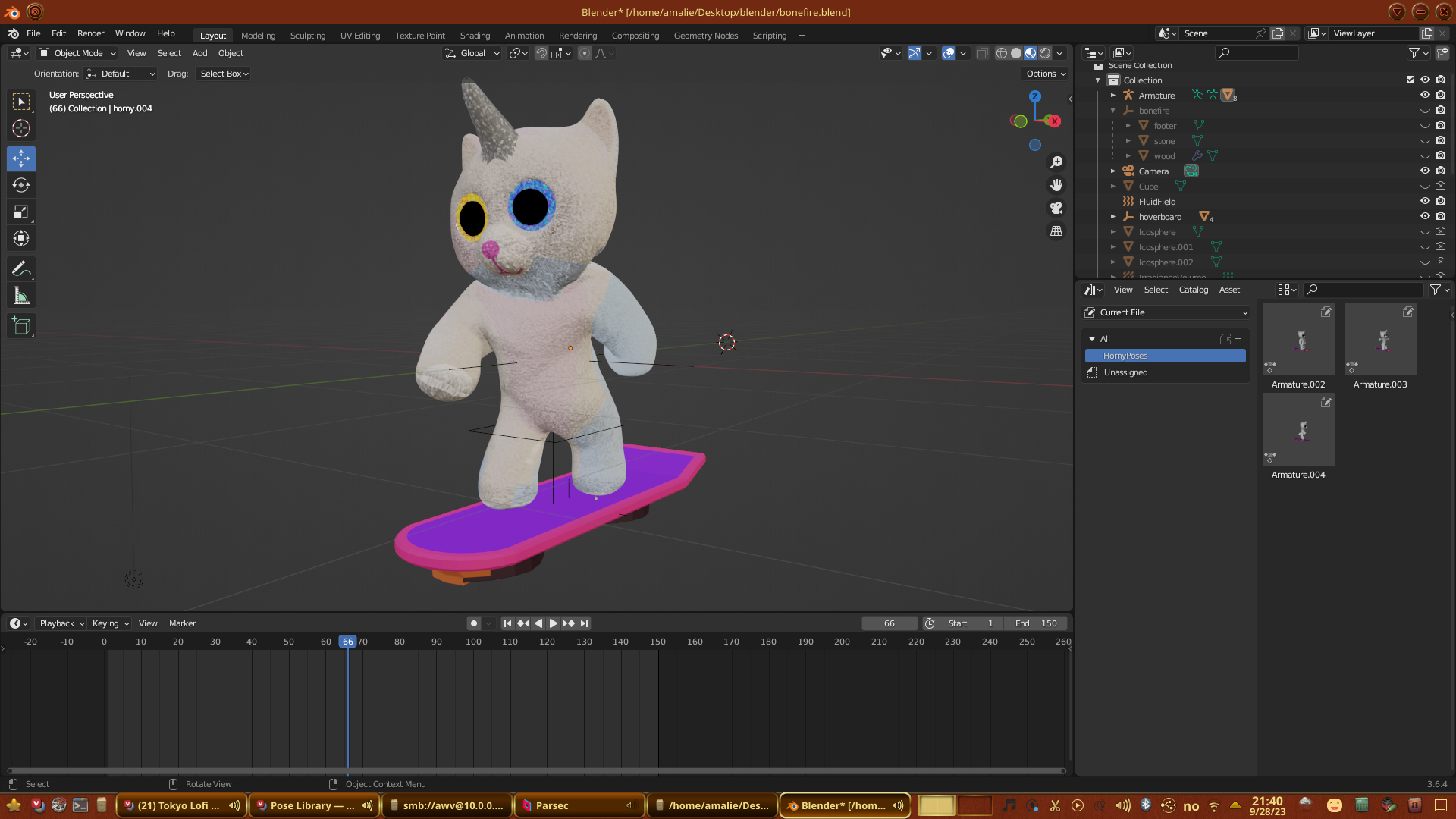The width and height of the screenshot is (1456, 819).
Task: Uncheck the Collection exclude checkbox
Action: [1410, 80]
